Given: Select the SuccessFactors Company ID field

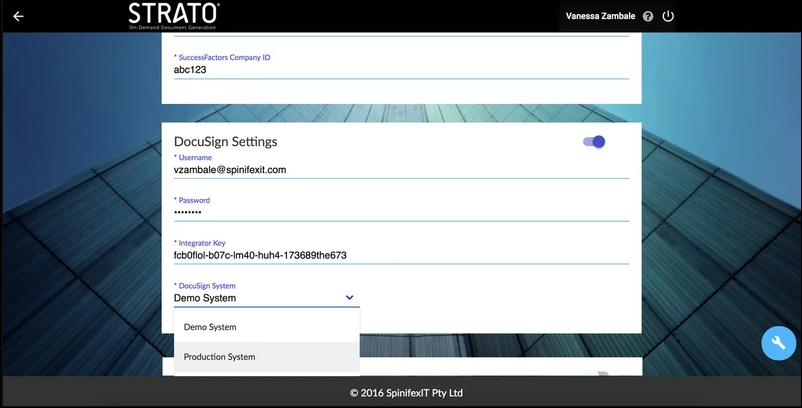Looking at the screenshot, I should pyautogui.click(x=400, y=71).
